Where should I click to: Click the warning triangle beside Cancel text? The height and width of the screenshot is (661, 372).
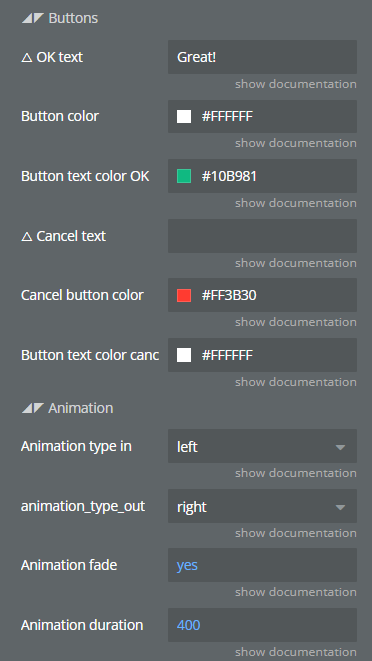(27, 236)
